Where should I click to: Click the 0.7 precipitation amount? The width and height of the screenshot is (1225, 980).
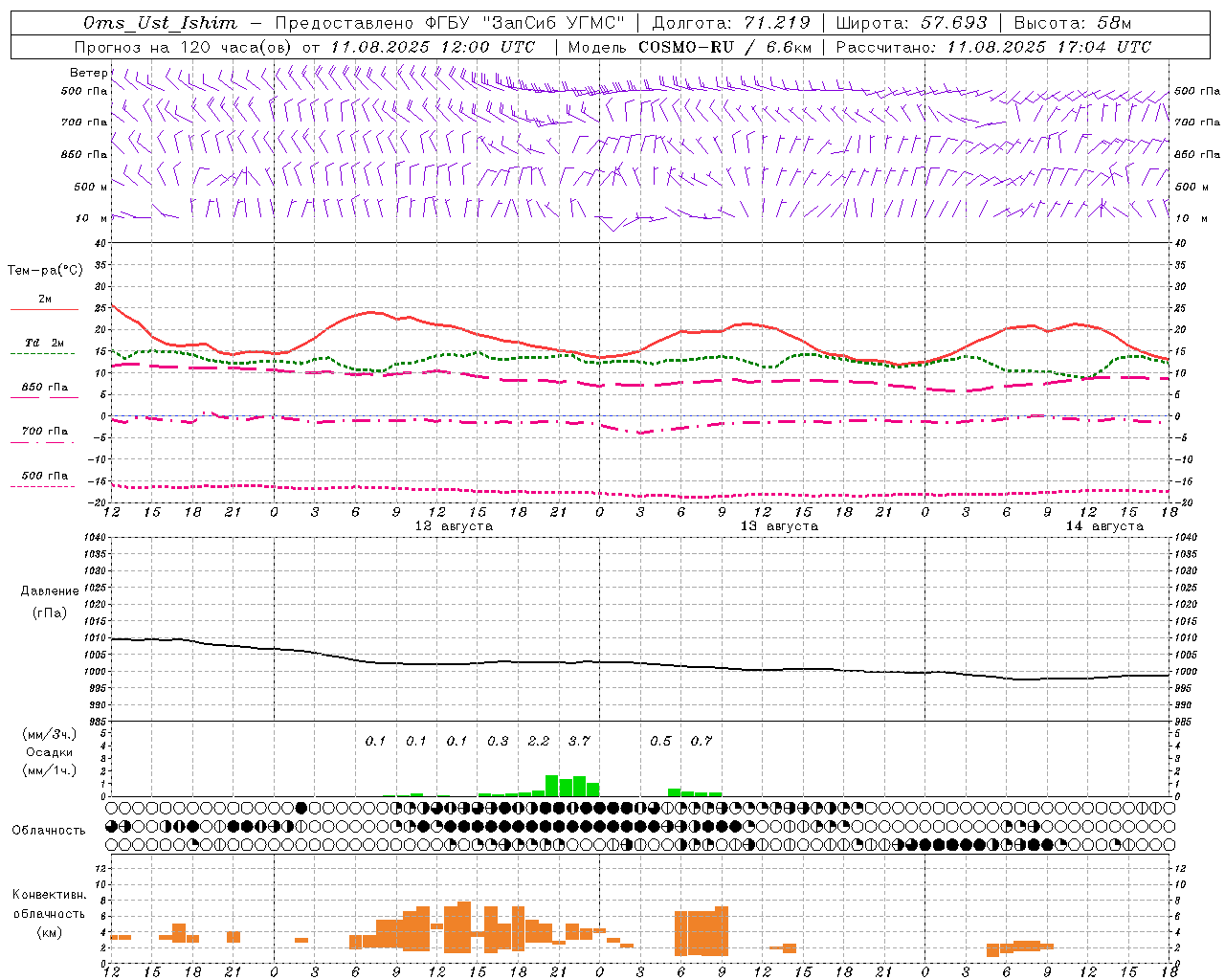(x=702, y=741)
